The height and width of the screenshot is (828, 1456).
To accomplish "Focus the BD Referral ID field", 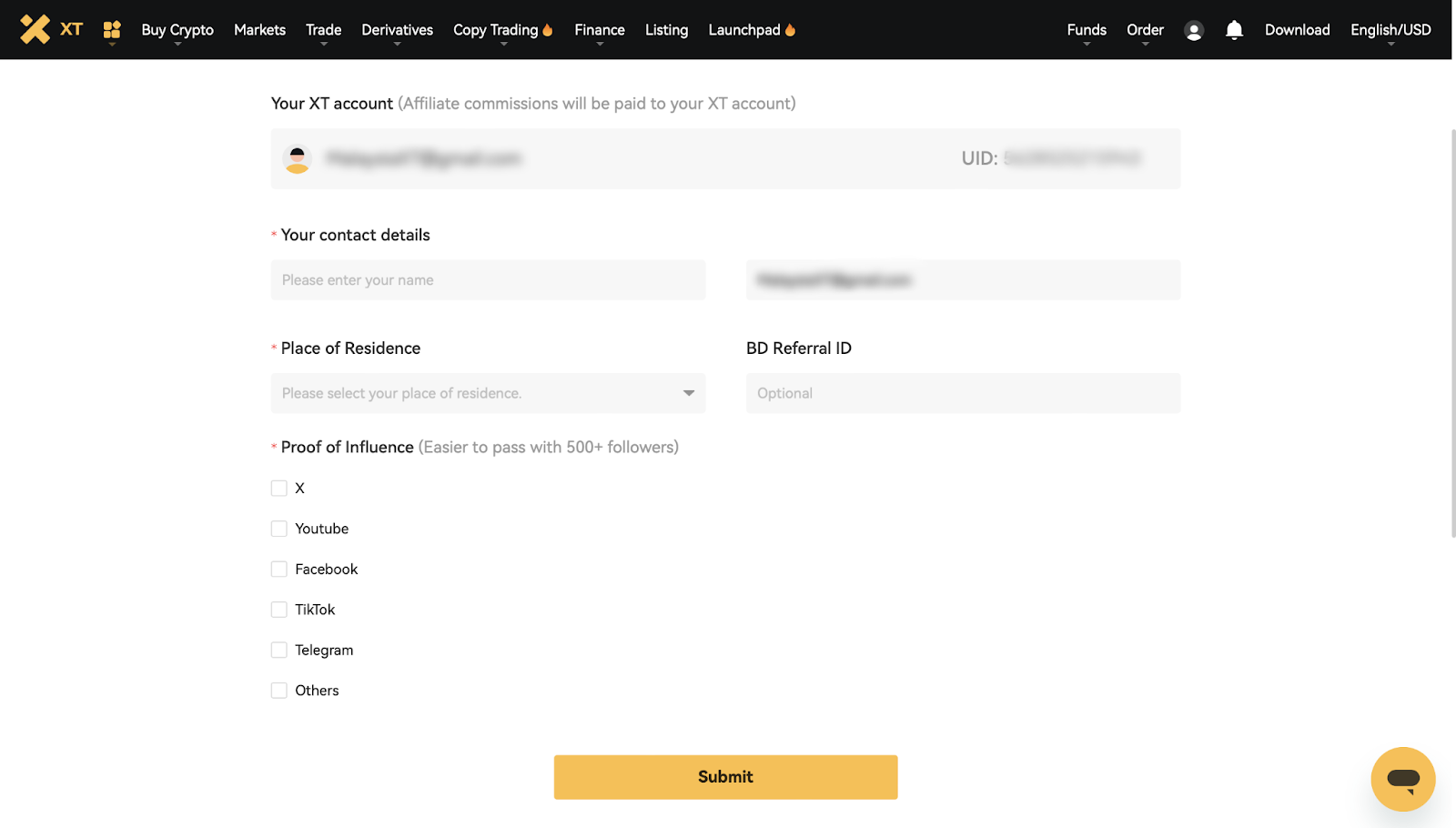I will (963, 393).
